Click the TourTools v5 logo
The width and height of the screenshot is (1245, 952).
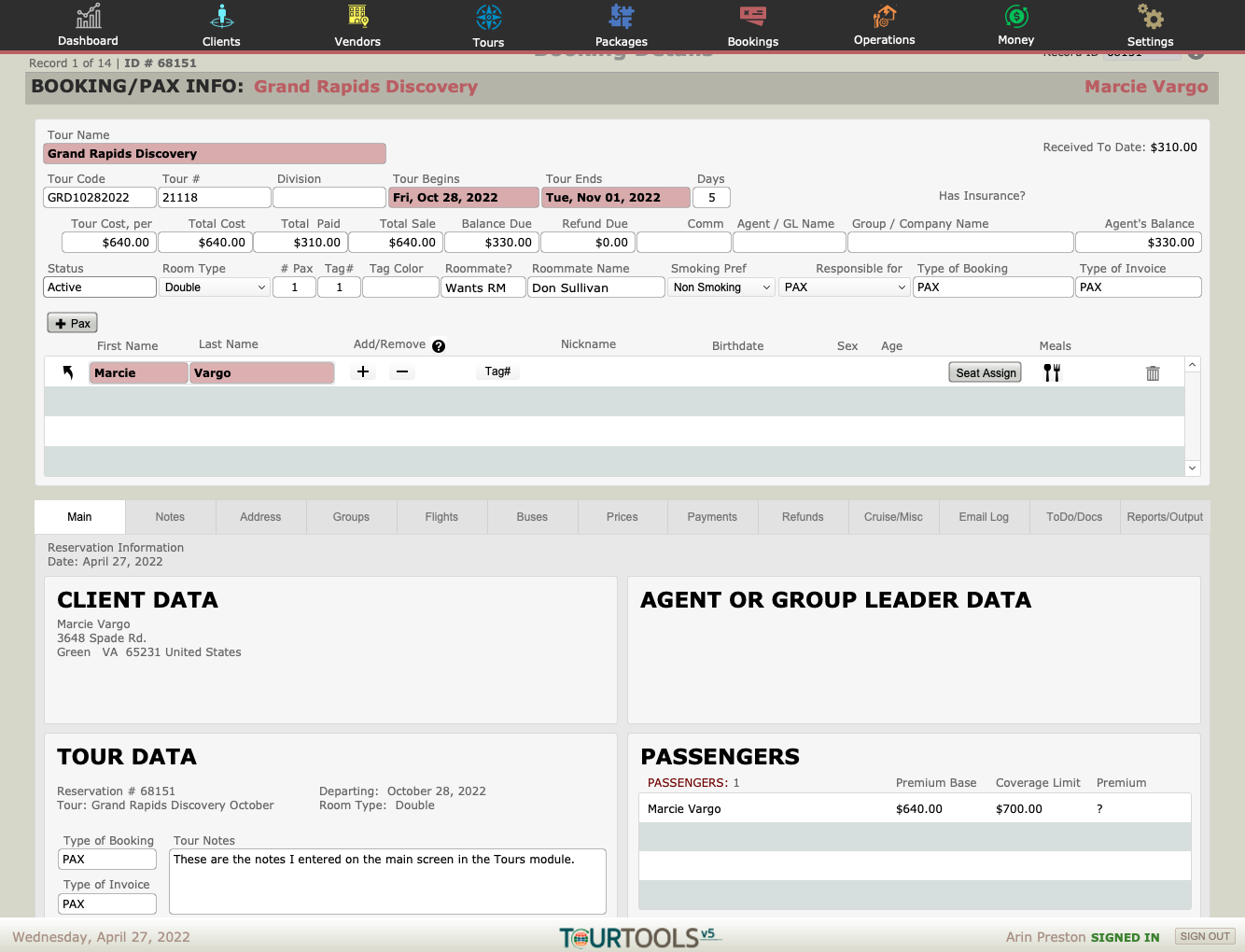[x=640, y=937]
